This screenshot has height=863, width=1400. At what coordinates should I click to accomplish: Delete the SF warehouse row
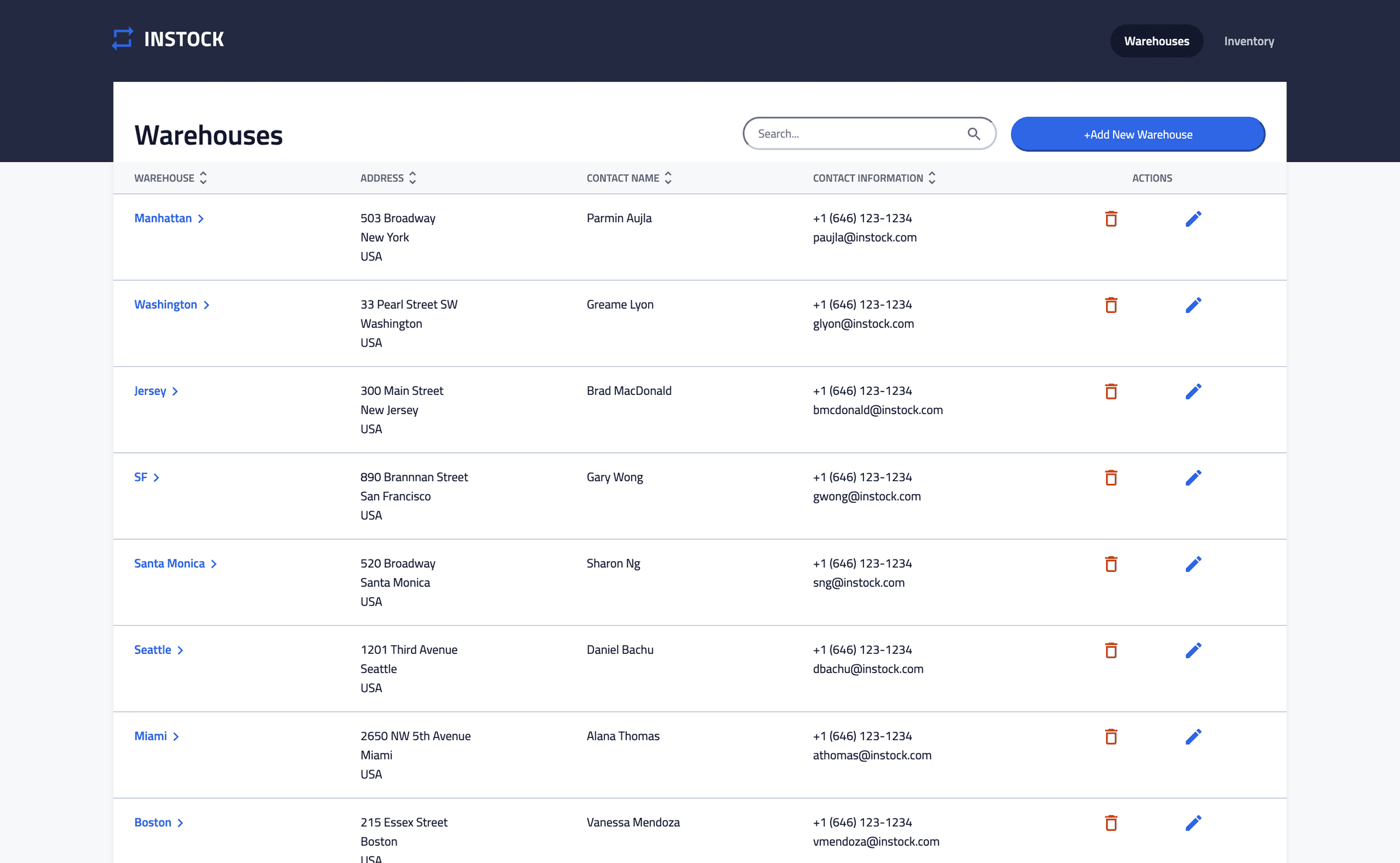coord(1111,478)
